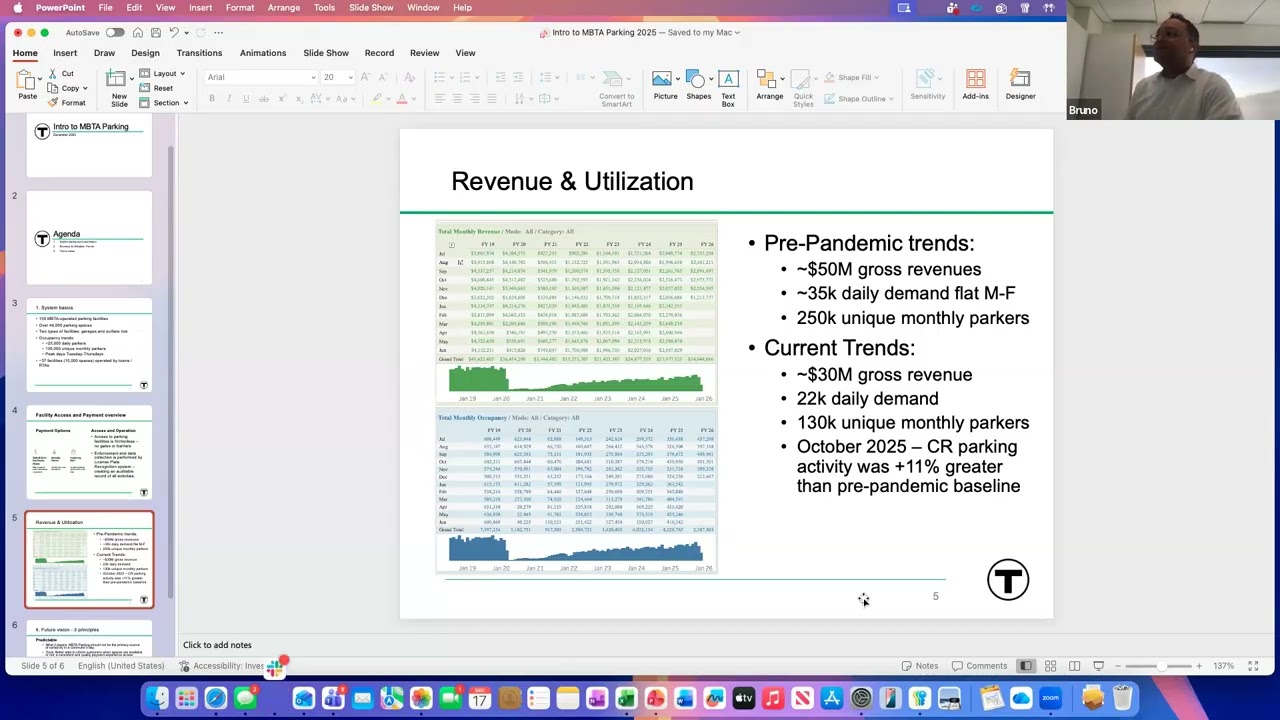Increase the font size

pyautogui.click(x=365, y=77)
